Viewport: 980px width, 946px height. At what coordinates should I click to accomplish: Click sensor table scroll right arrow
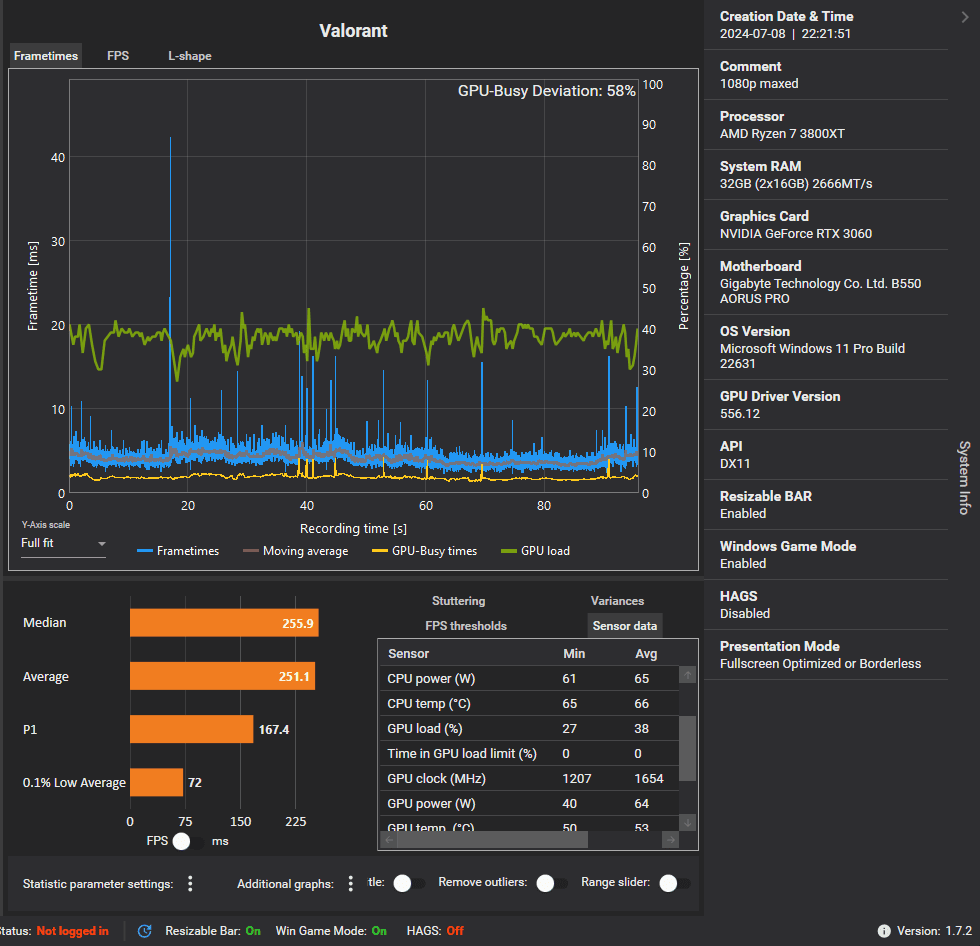pyautogui.click(x=671, y=840)
